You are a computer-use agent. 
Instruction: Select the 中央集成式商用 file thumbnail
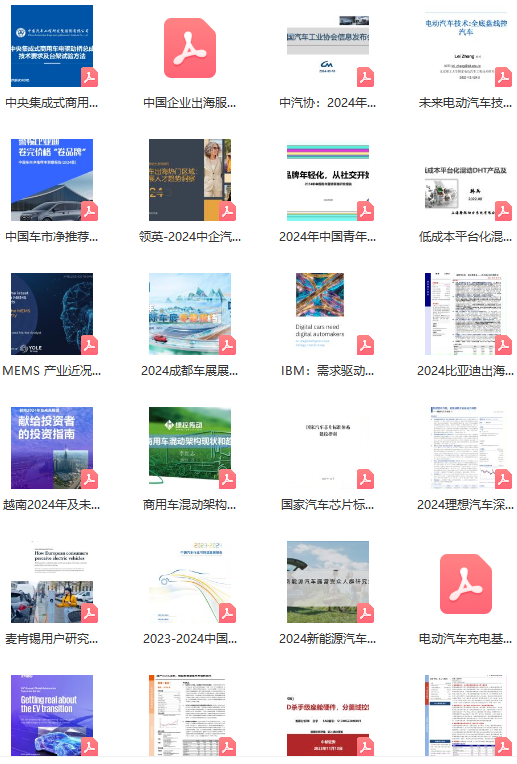click(52, 46)
